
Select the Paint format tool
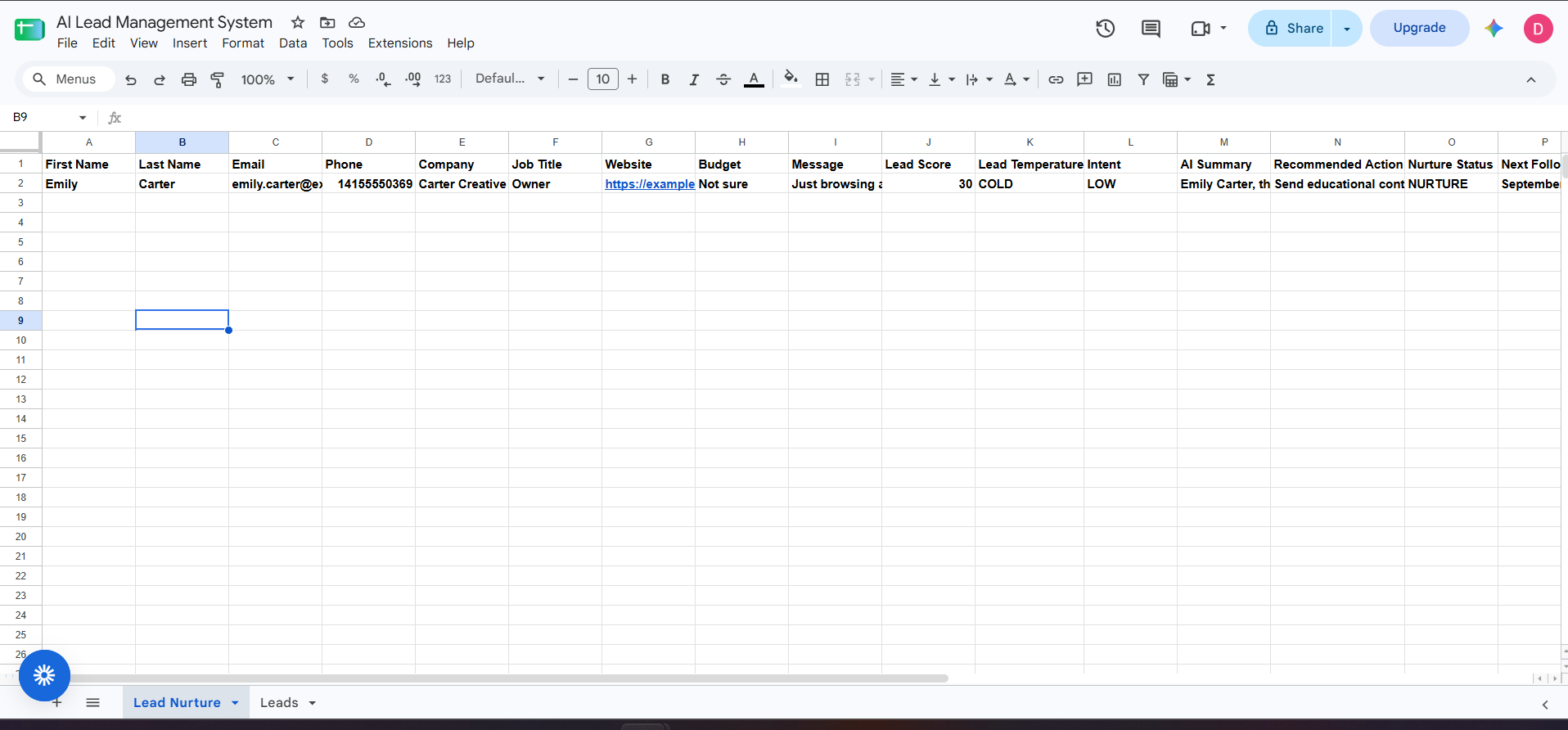(x=218, y=79)
